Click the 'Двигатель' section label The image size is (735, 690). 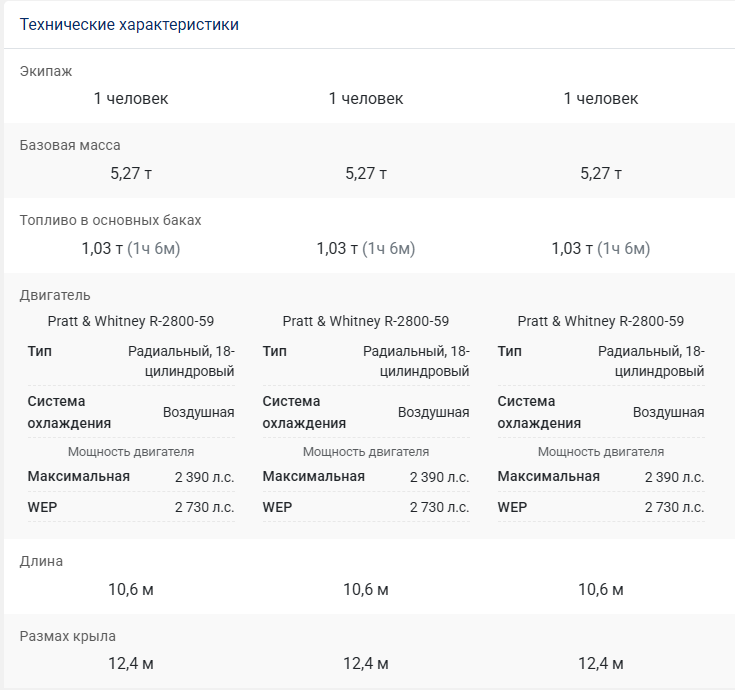click(x=55, y=295)
